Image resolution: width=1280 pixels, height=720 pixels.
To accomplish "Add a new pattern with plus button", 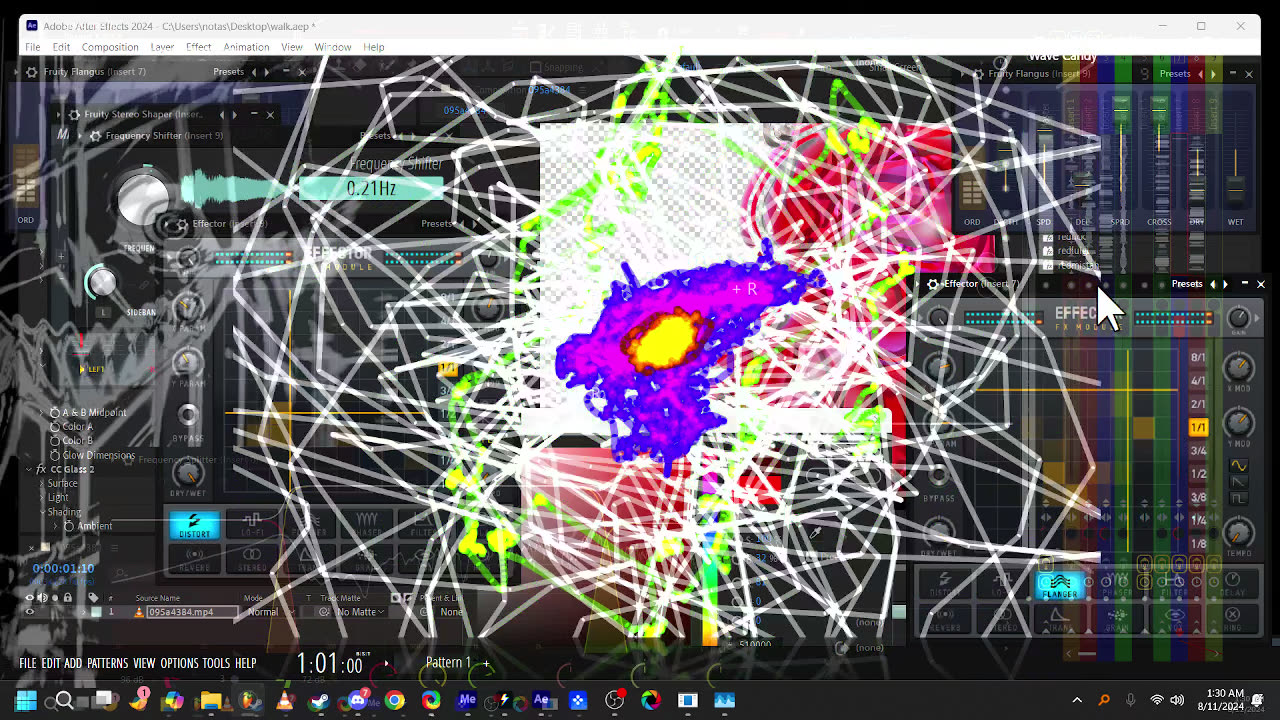I will tap(487, 663).
